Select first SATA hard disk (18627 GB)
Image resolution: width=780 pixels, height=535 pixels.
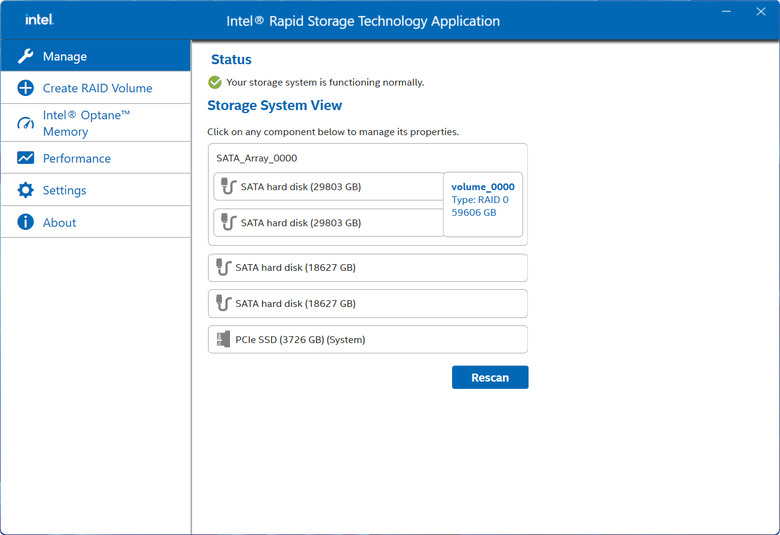[x=368, y=268]
